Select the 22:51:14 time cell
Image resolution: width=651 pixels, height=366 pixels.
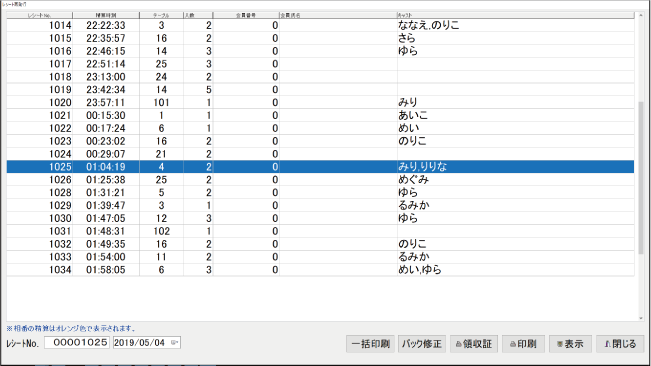pos(106,64)
